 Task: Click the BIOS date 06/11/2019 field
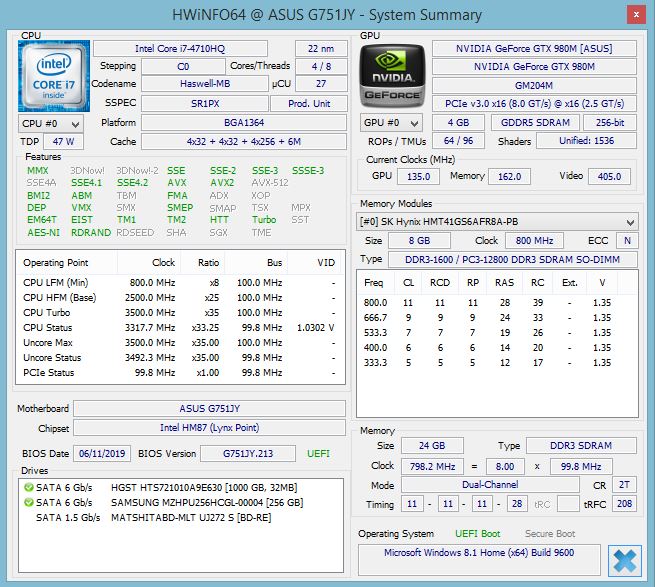pyautogui.click(x=102, y=454)
